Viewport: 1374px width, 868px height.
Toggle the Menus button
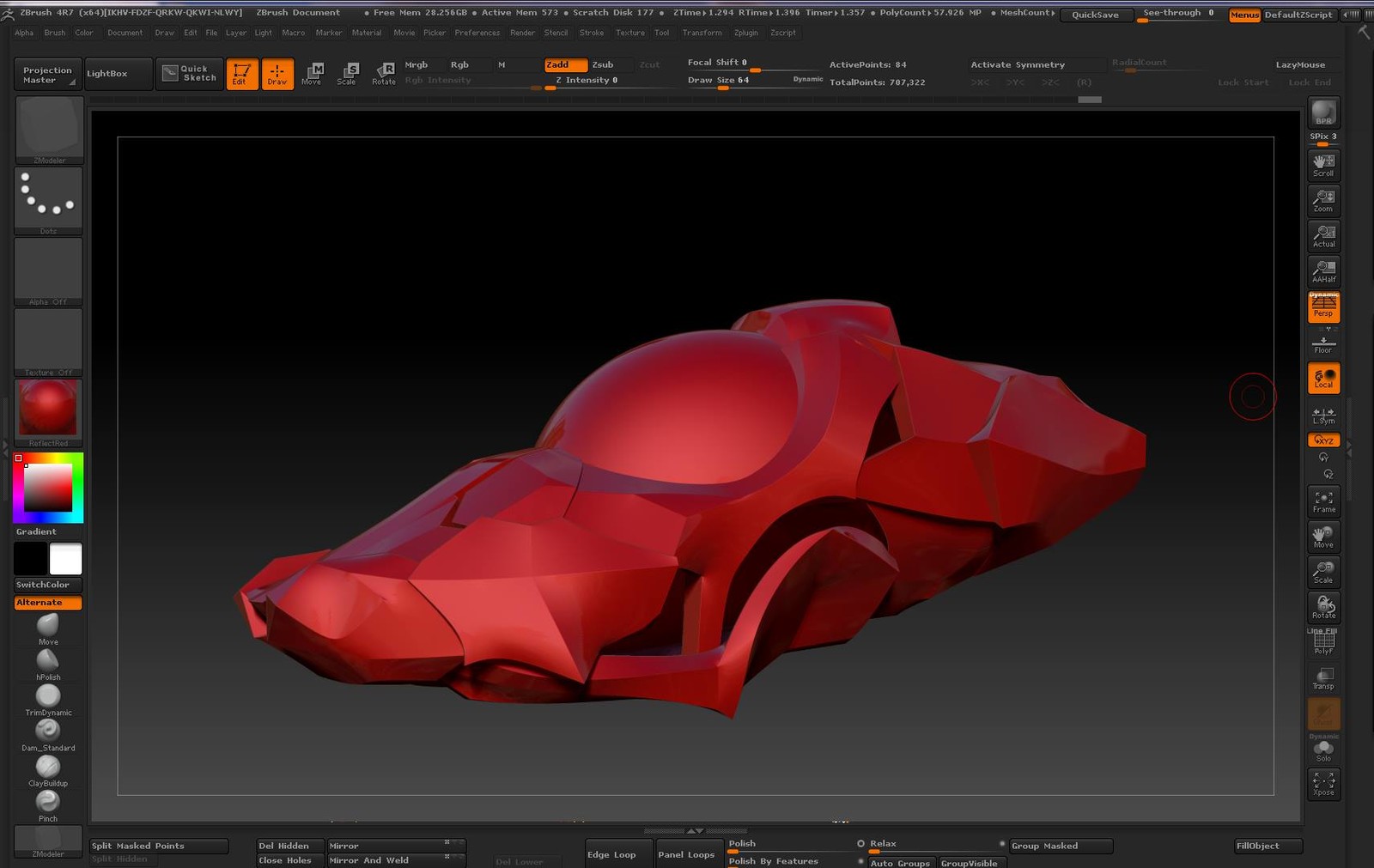coord(1244,15)
